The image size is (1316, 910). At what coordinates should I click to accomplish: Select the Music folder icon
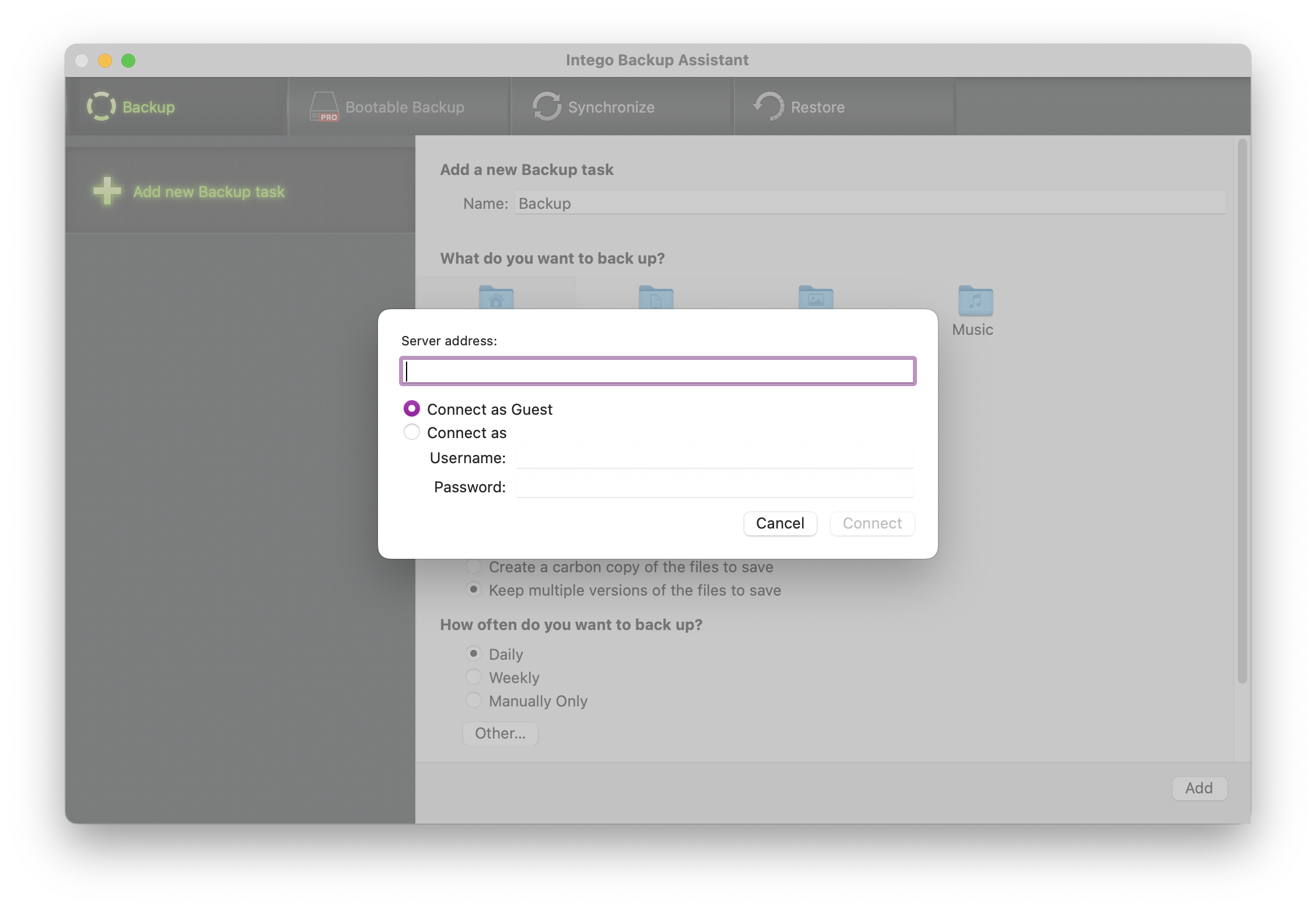click(975, 300)
